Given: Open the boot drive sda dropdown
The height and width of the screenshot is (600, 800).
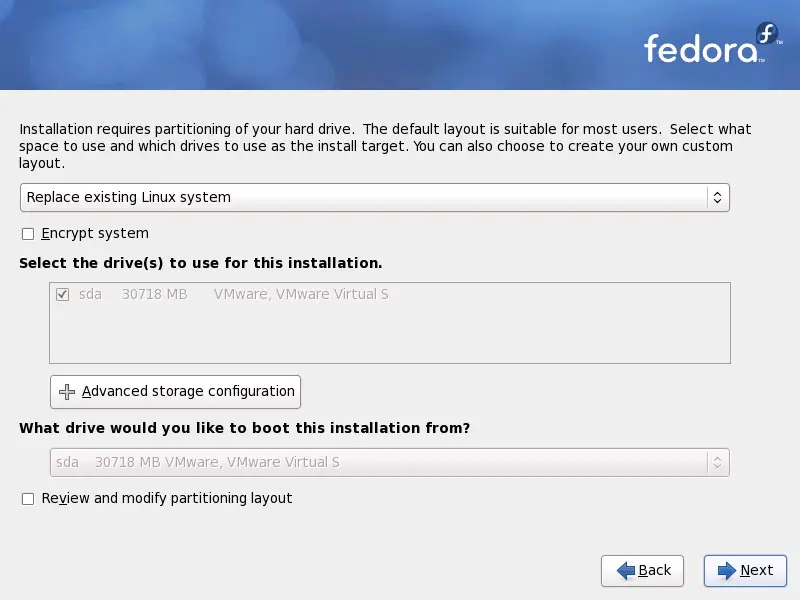Looking at the screenshot, I should (390, 462).
